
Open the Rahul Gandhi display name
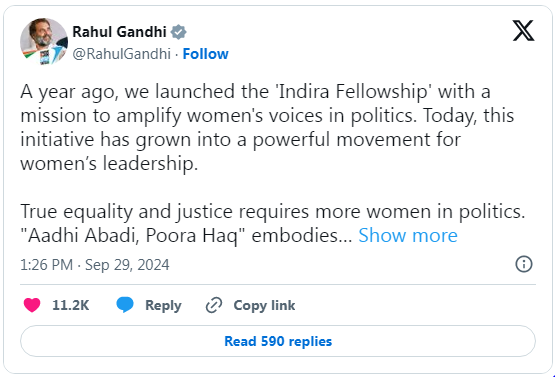[x=119, y=32]
